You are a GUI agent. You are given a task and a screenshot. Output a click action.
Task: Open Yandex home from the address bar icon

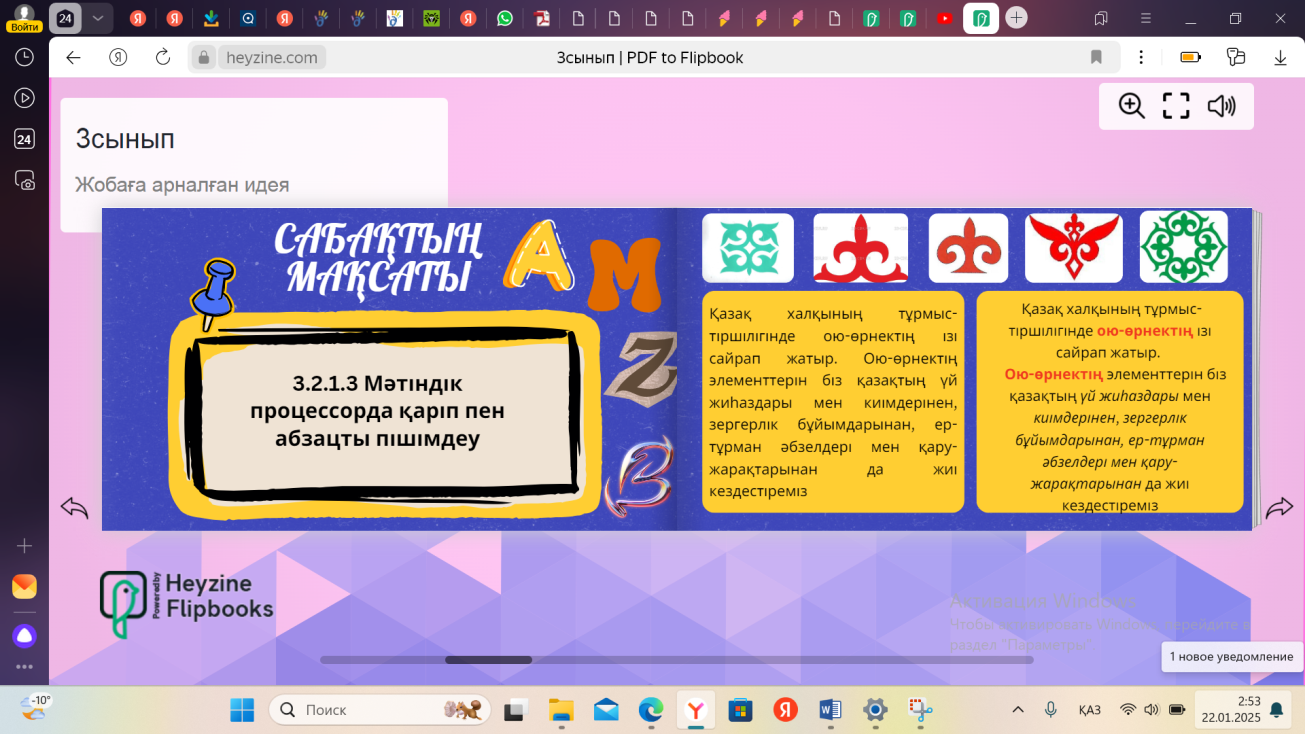pos(118,57)
